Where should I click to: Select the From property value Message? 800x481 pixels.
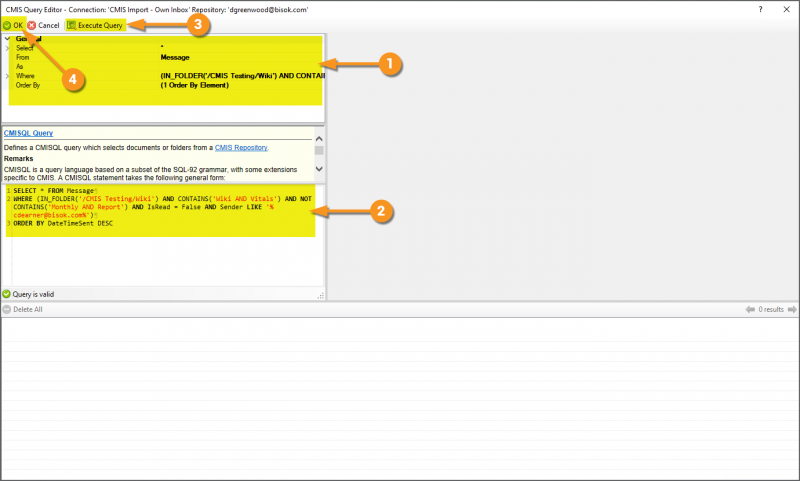point(175,57)
